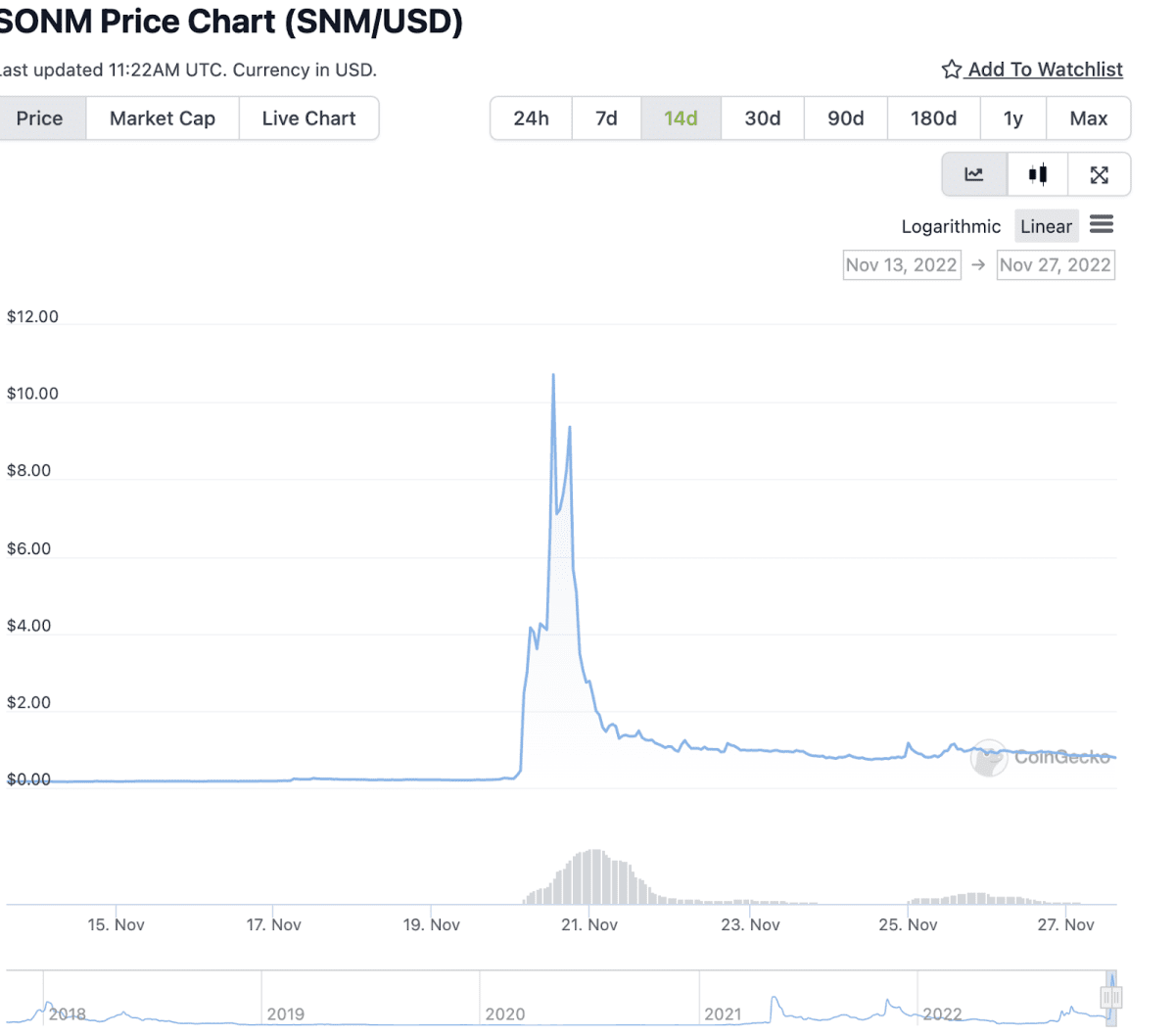Viewport: 1175px width, 1036px height.
Task: Set range to 1y
Action: pyautogui.click(x=1013, y=118)
